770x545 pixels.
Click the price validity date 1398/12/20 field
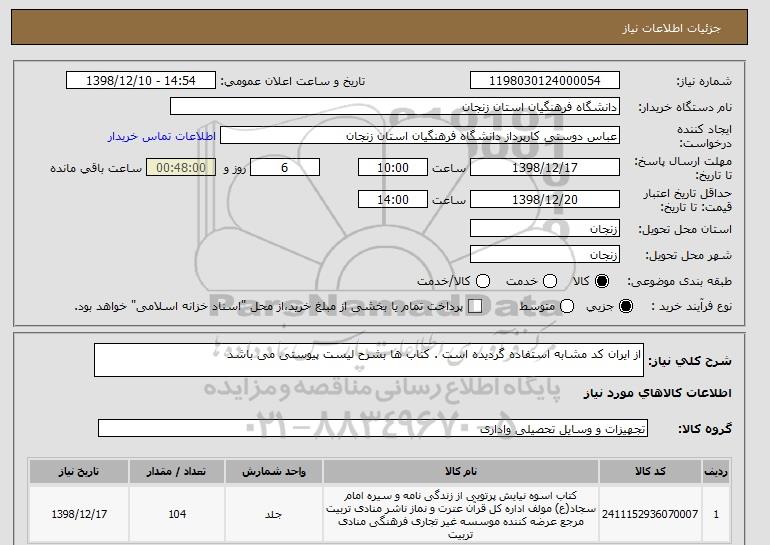tap(545, 199)
